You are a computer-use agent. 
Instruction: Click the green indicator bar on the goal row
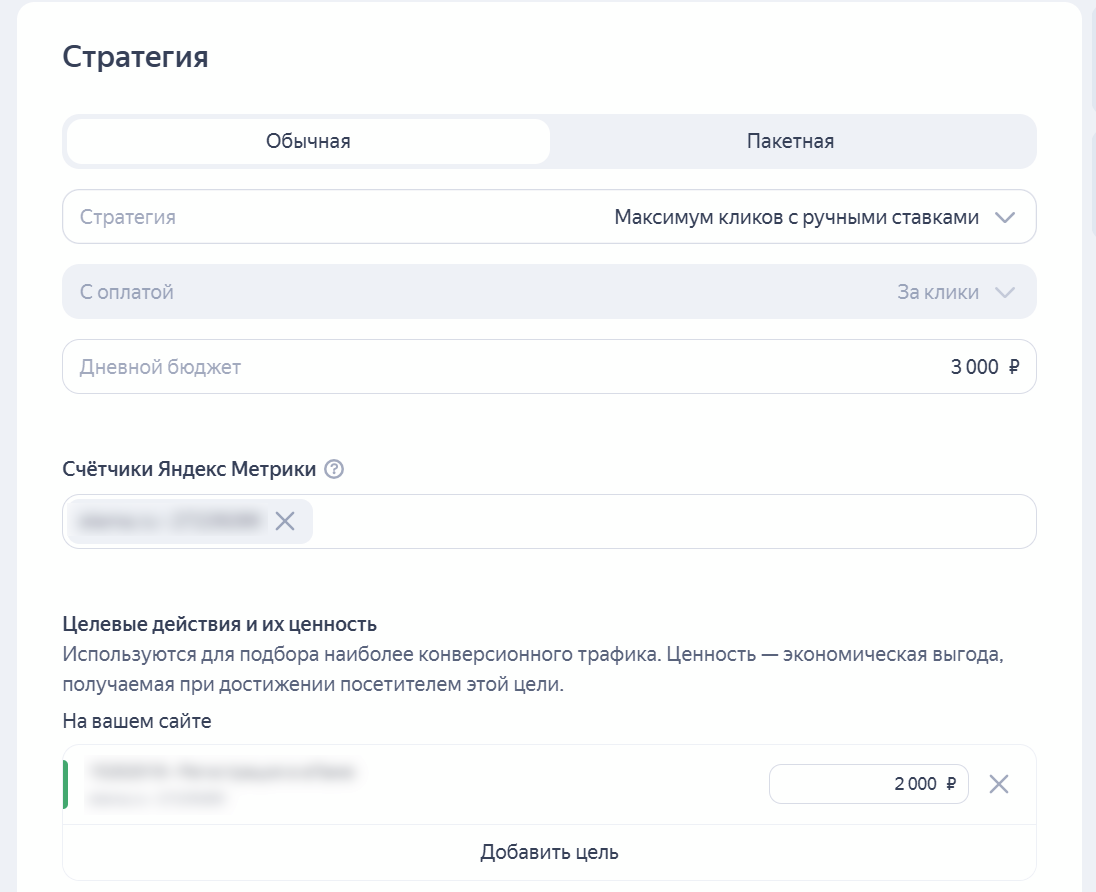(67, 784)
